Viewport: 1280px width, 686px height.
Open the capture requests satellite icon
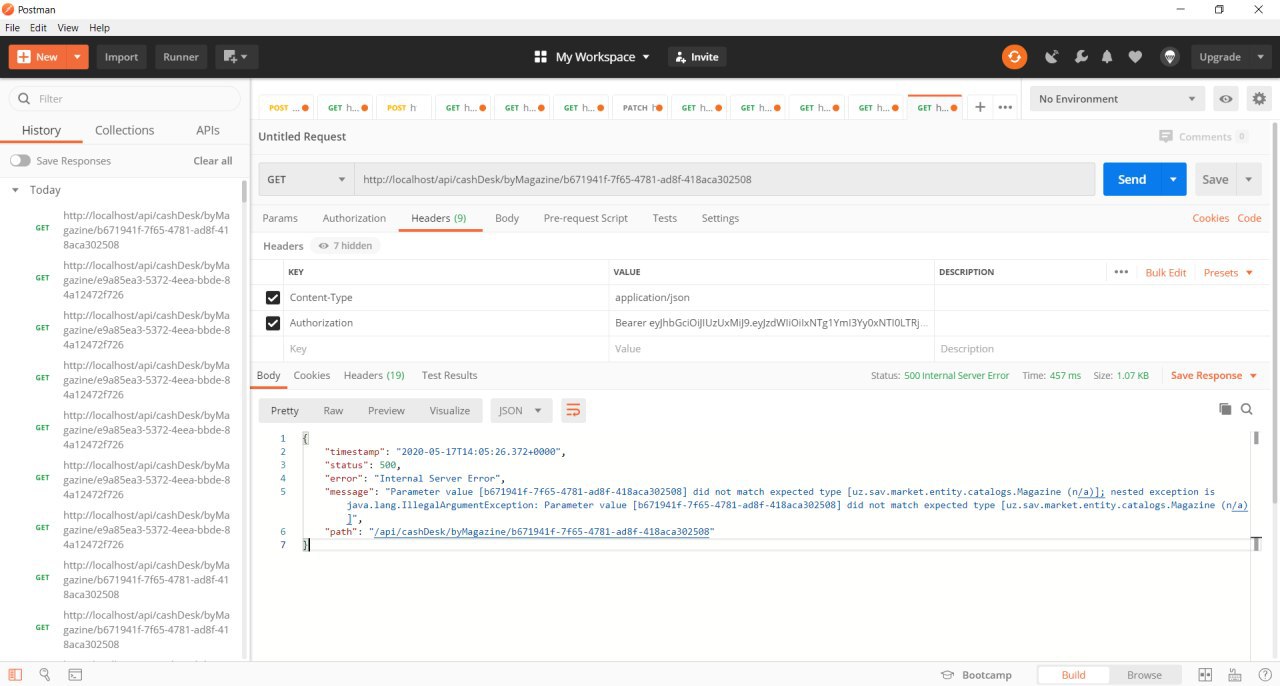[1052, 57]
